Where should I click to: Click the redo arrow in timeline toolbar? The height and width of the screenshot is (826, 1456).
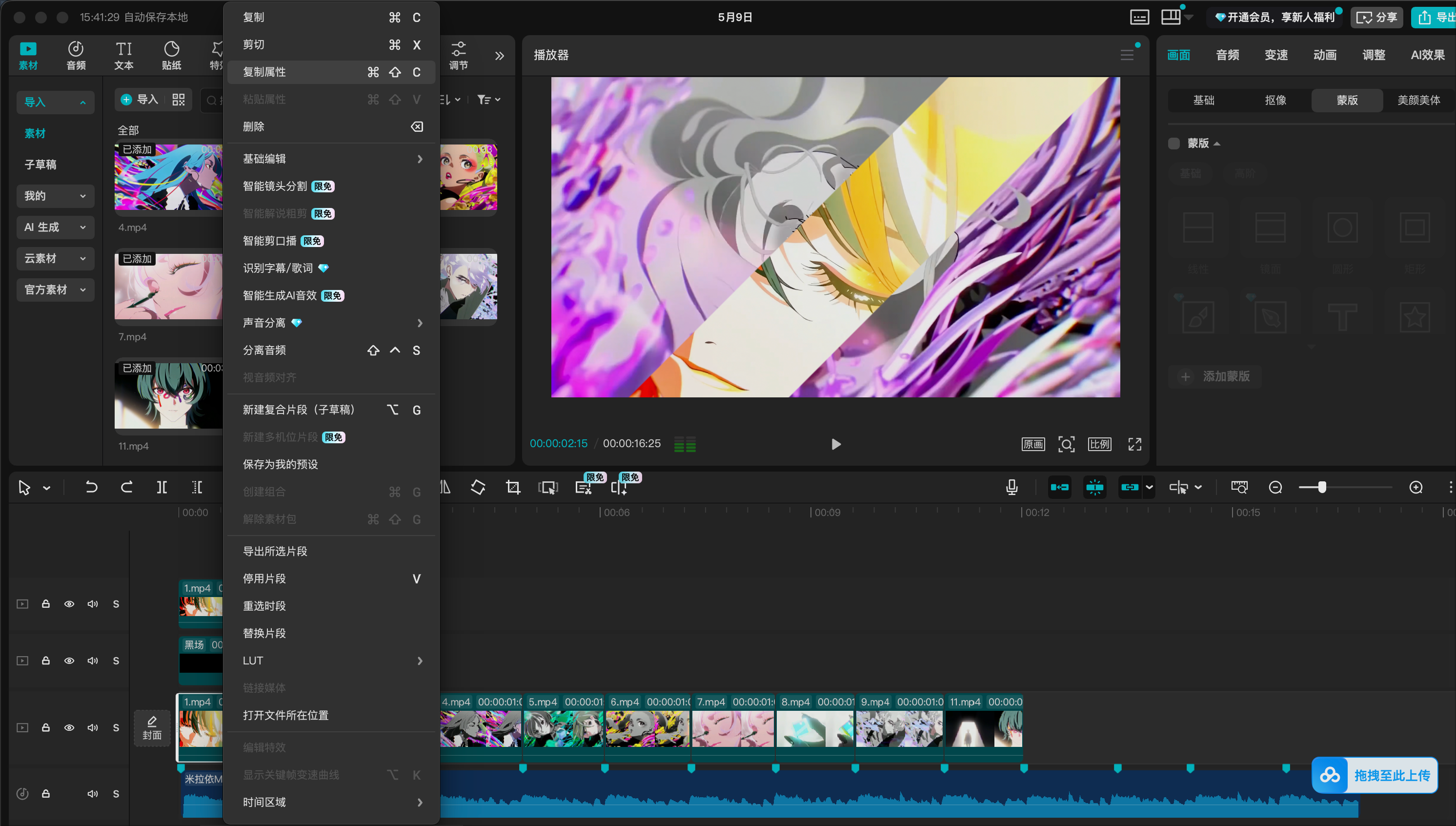click(126, 487)
